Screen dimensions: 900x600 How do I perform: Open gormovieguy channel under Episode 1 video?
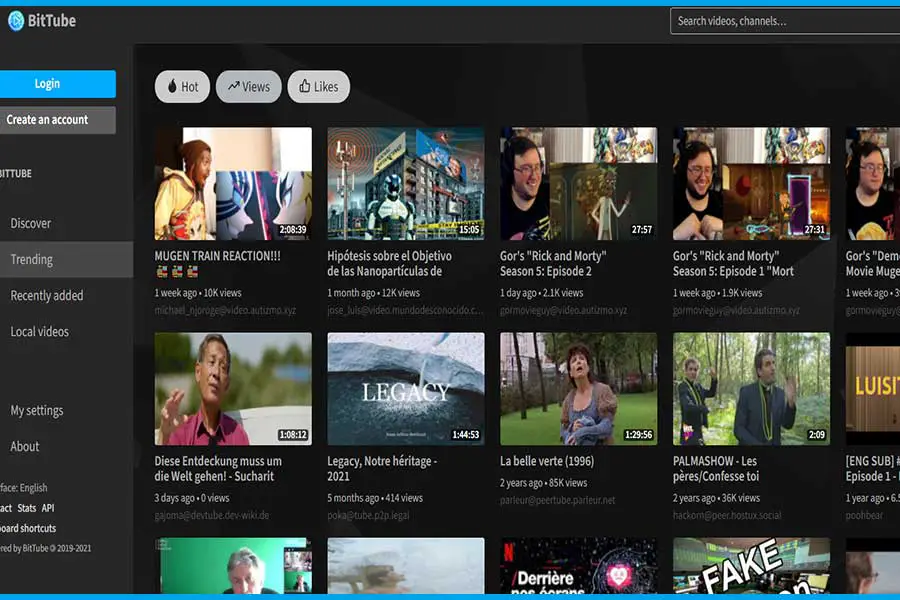click(736, 311)
